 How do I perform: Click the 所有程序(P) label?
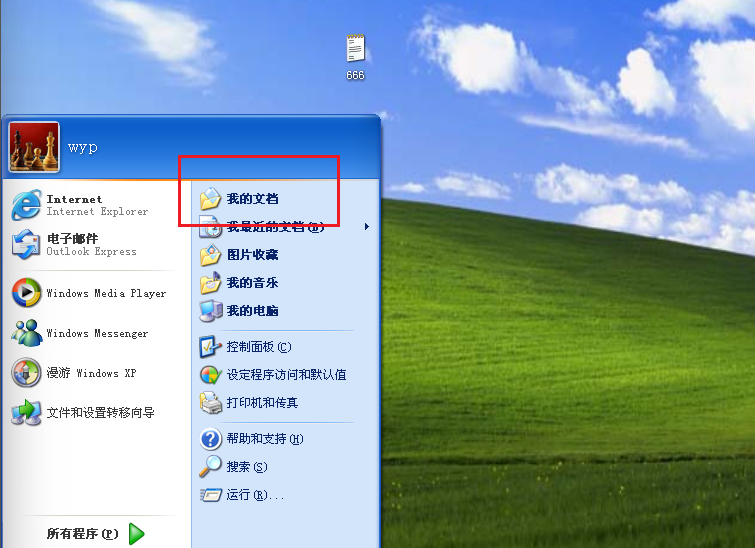(82, 534)
